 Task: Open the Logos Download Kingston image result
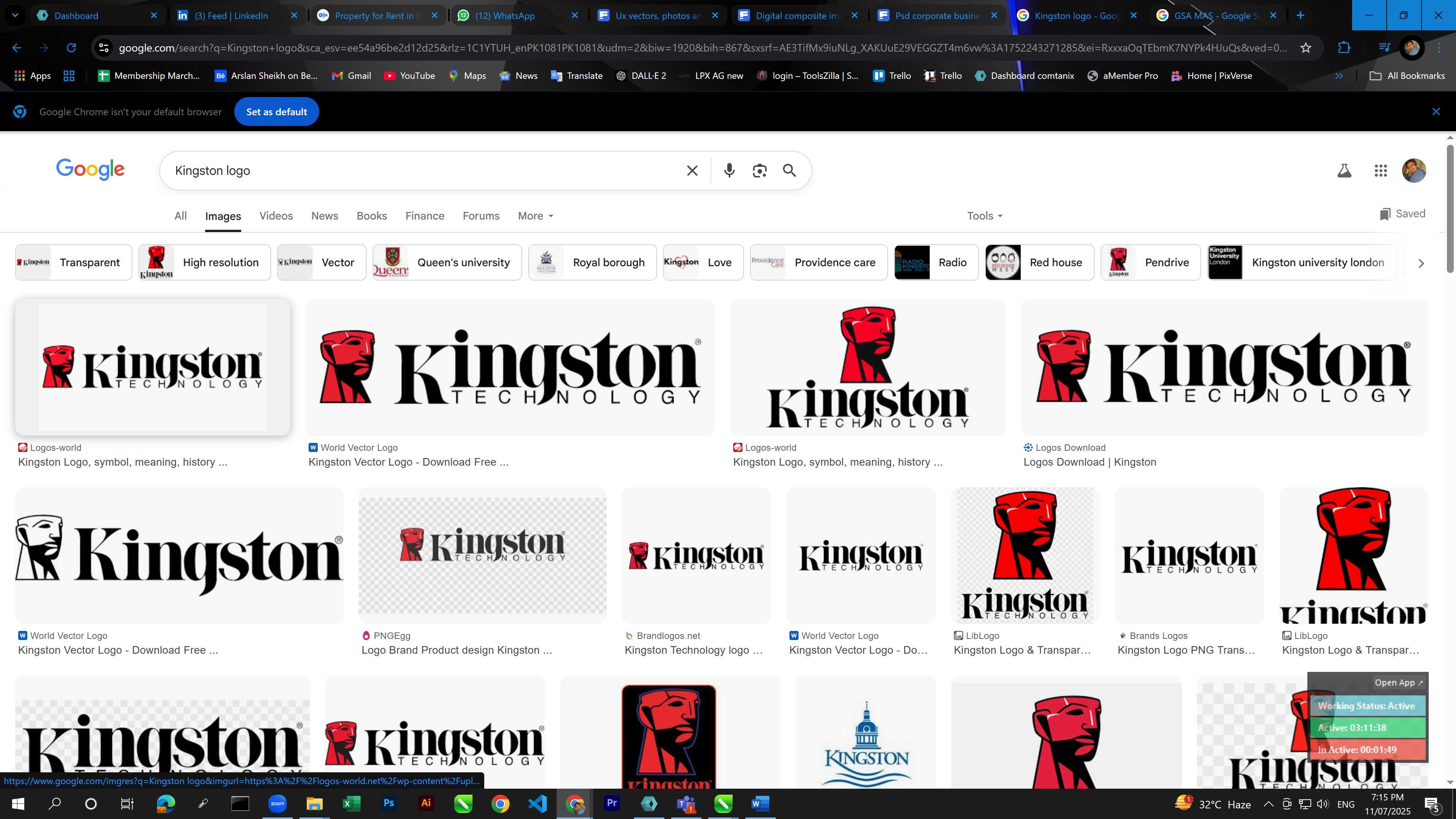pos(1224,367)
